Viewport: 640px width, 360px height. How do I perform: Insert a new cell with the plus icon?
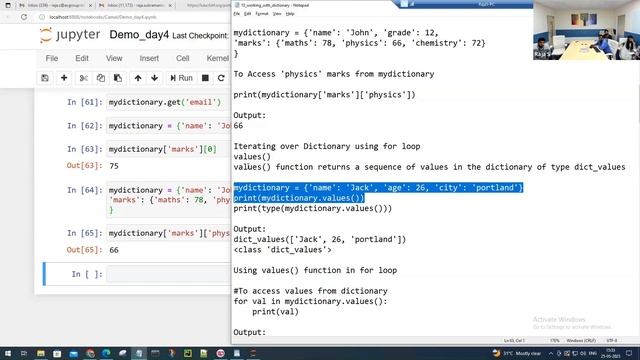tap(64, 78)
